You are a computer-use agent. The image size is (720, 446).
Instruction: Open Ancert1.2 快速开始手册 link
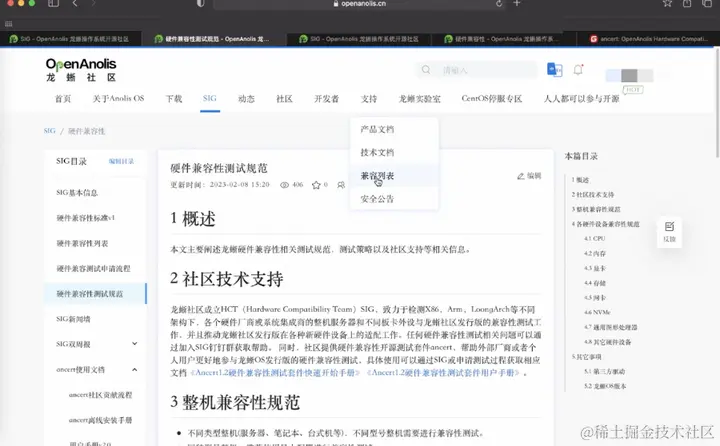coord(275,373)
